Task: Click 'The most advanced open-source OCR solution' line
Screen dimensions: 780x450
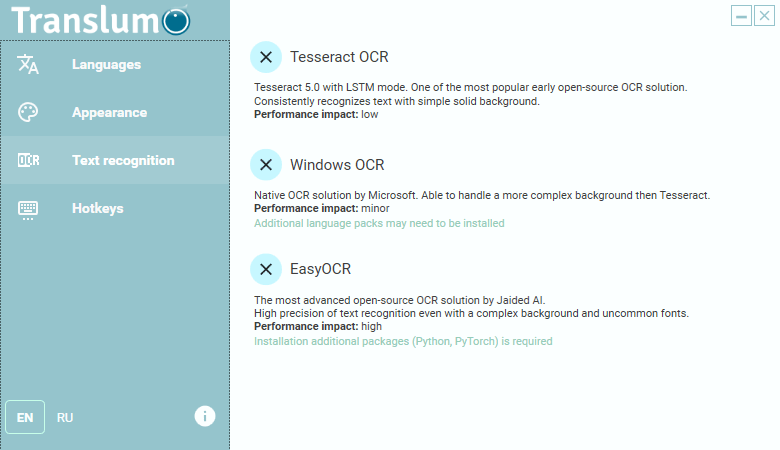Action: pyautogui.click(x=399, y=300)
